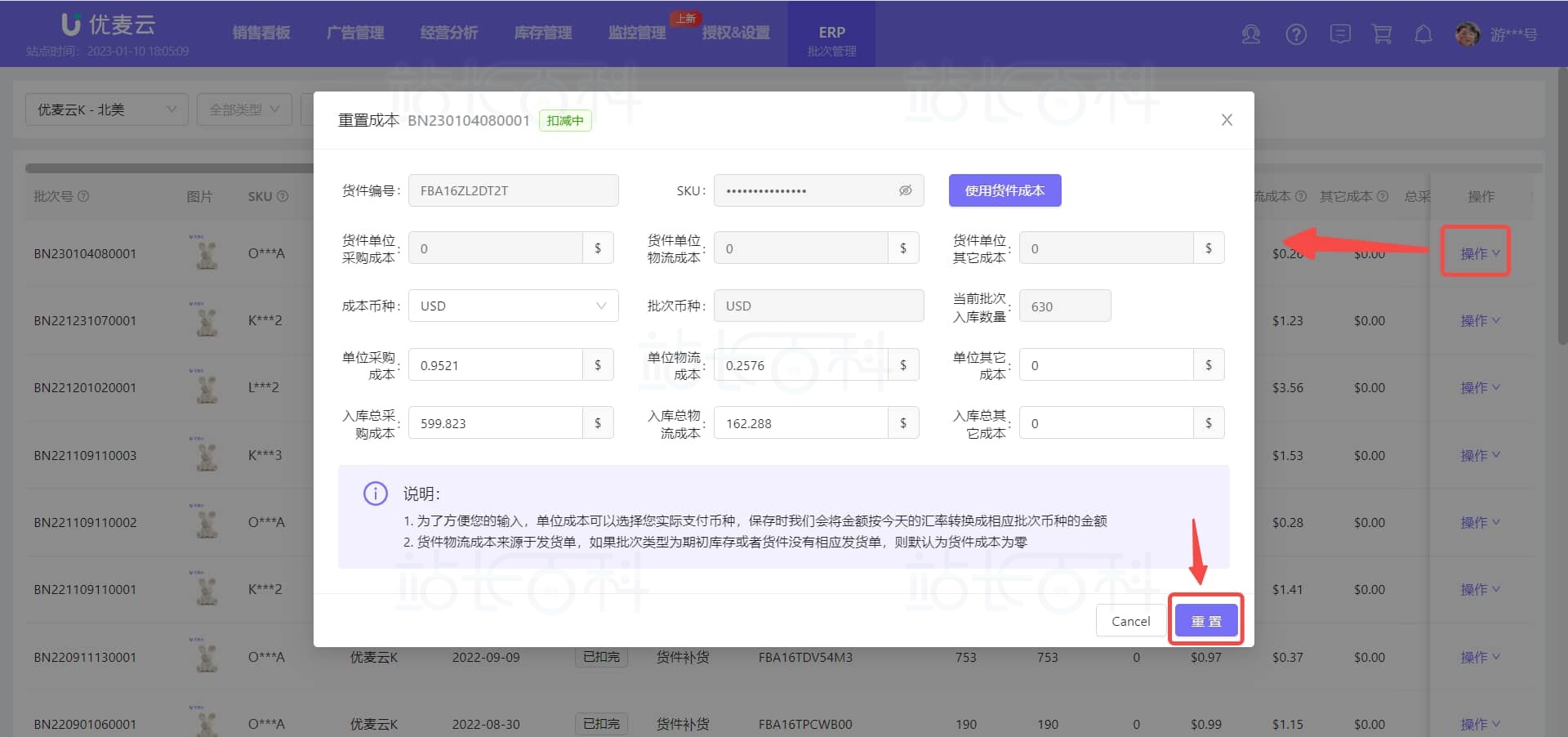The height and width of the screenshot is (737, 1568).
Task: Click the 入库总物流成本 input field
Action: pos(800,423)
